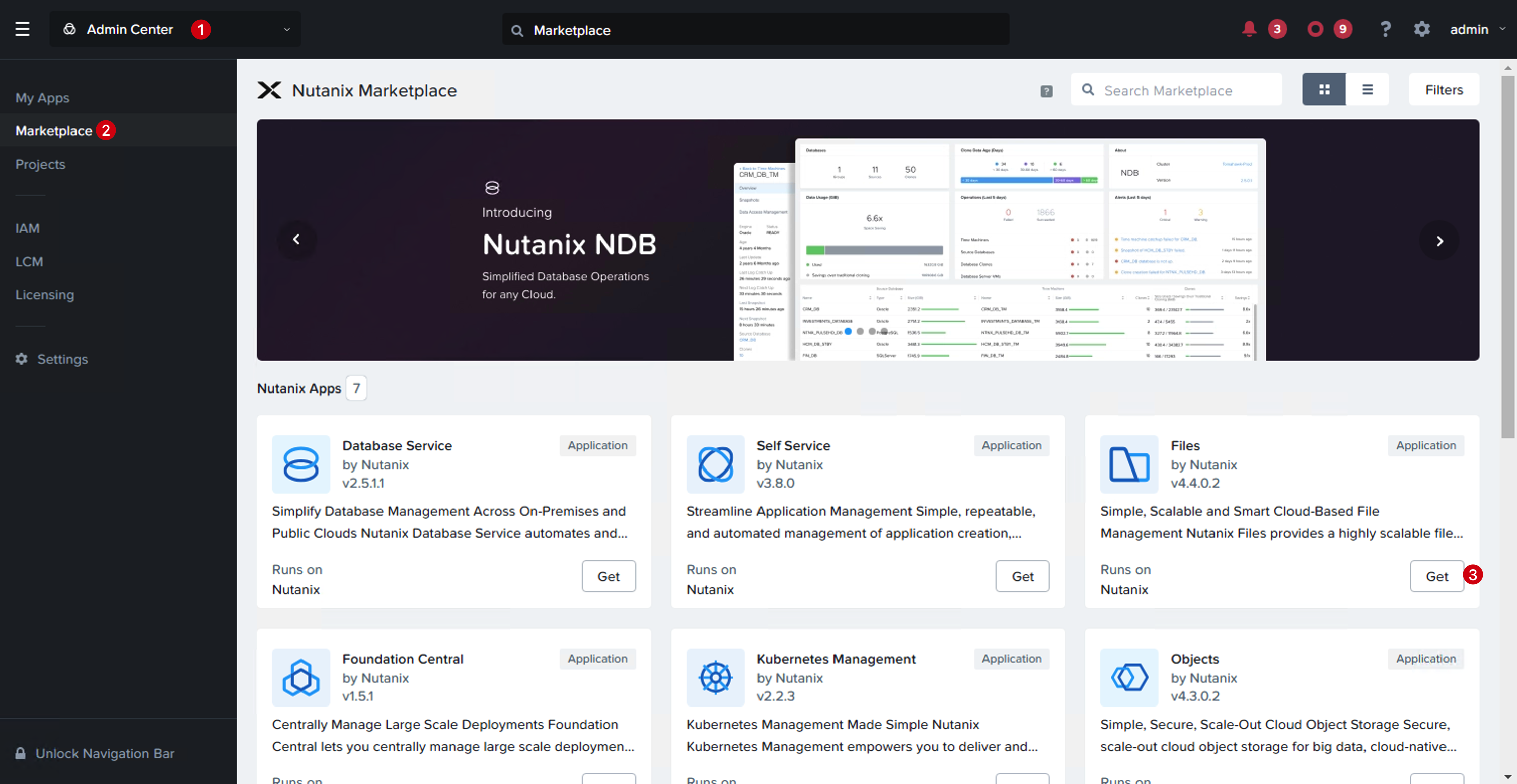Click the Kubernetes Management app icon

(x=715, y=677)
